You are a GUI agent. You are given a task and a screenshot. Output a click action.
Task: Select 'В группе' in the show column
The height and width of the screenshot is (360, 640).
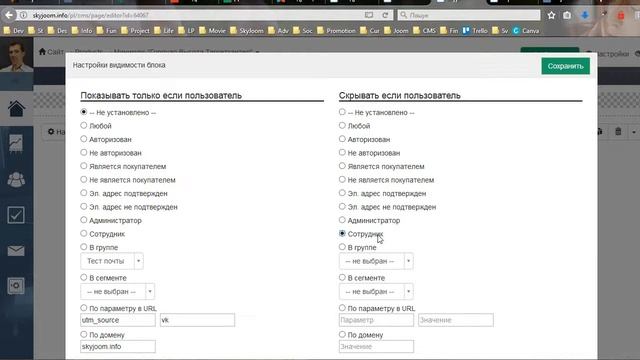click(84, 247)
